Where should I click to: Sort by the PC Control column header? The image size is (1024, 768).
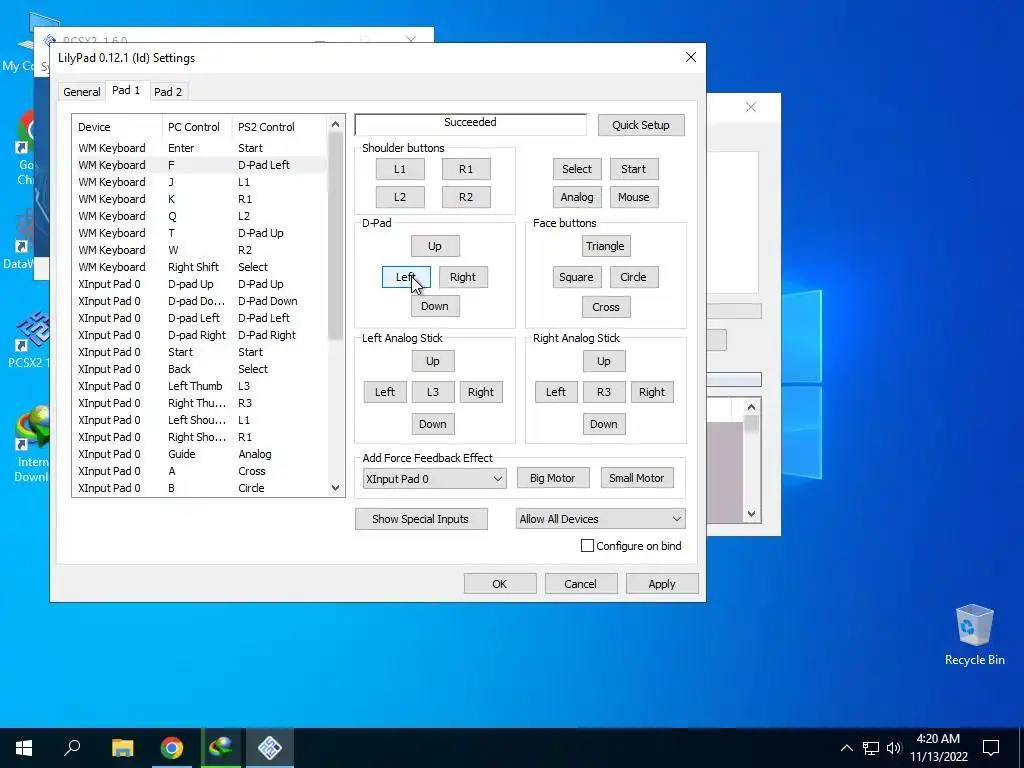[197, 127]
